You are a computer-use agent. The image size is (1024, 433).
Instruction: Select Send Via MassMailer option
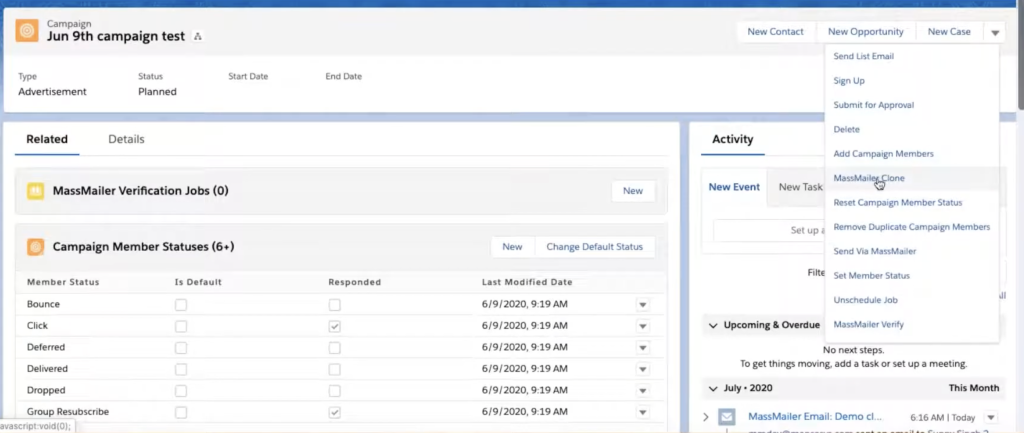[874, 251]
